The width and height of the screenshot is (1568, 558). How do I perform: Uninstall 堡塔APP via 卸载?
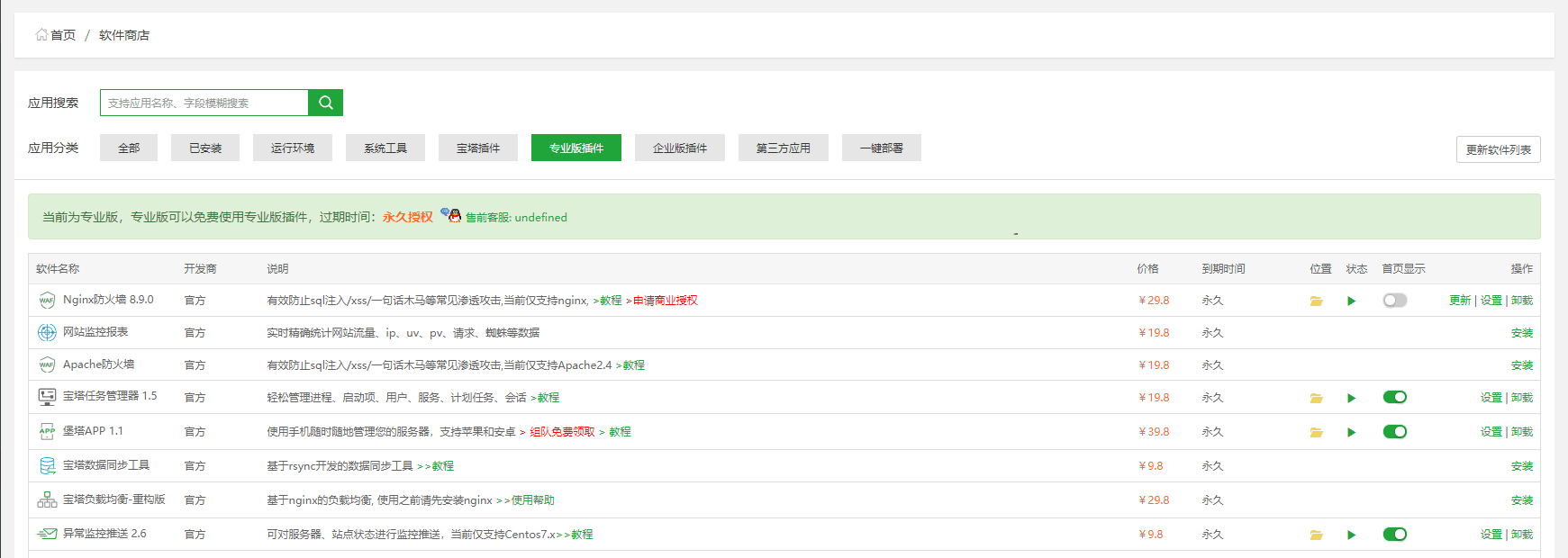click(1522, 432)
